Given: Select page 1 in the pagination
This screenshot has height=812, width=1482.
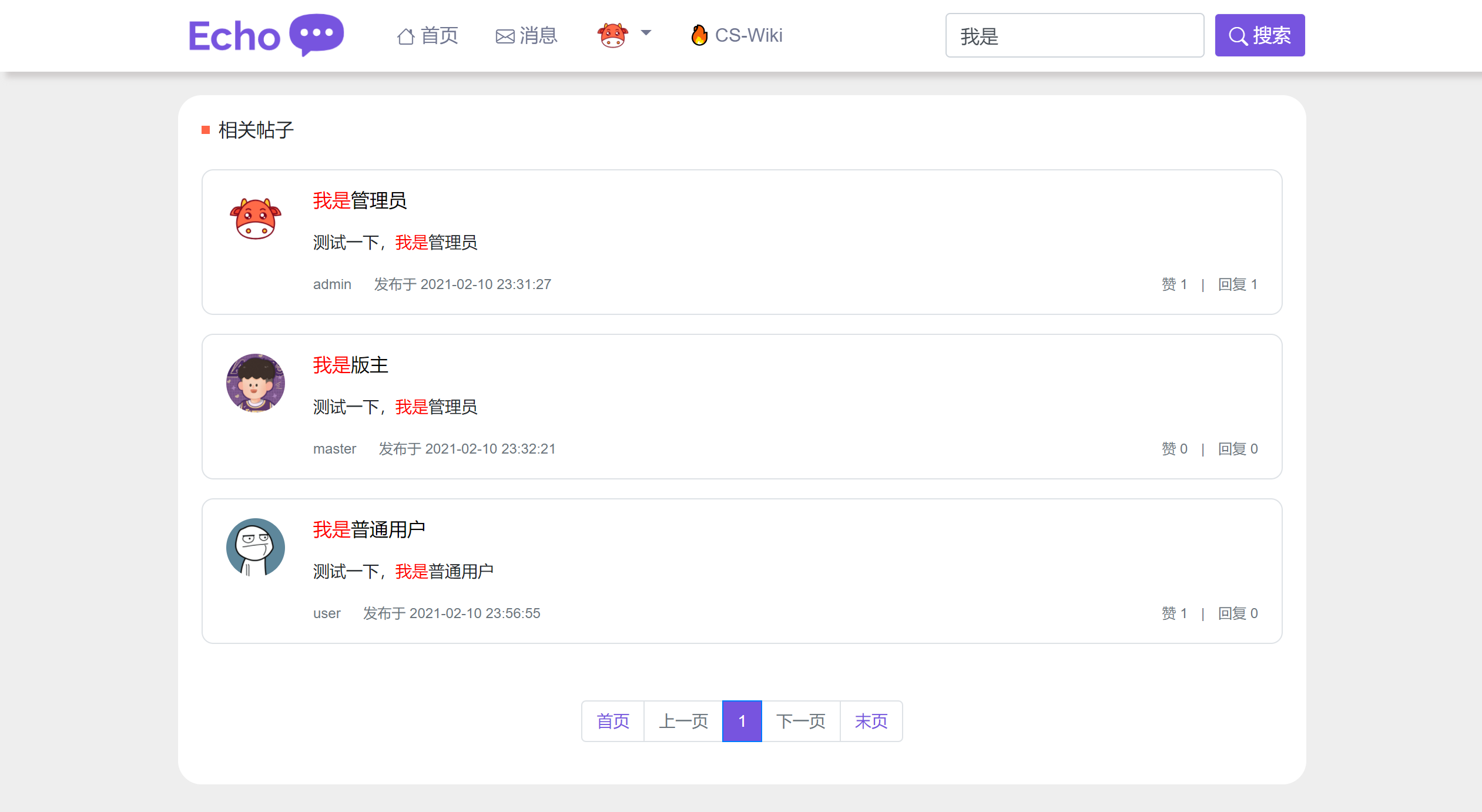Looking at the screenshot, I should pos(742,721).
